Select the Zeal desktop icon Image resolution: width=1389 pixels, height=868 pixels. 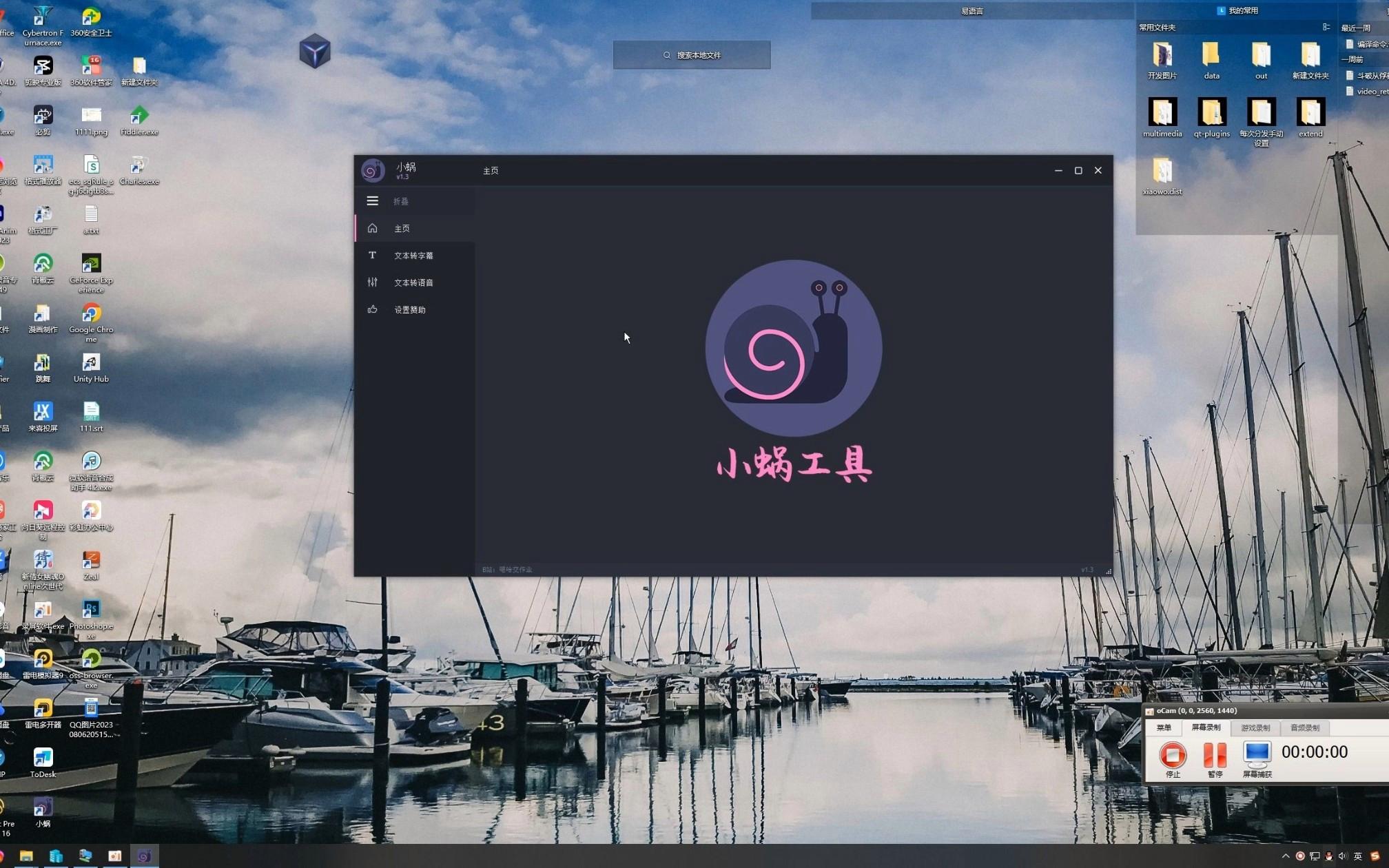[x=91, y=566]
